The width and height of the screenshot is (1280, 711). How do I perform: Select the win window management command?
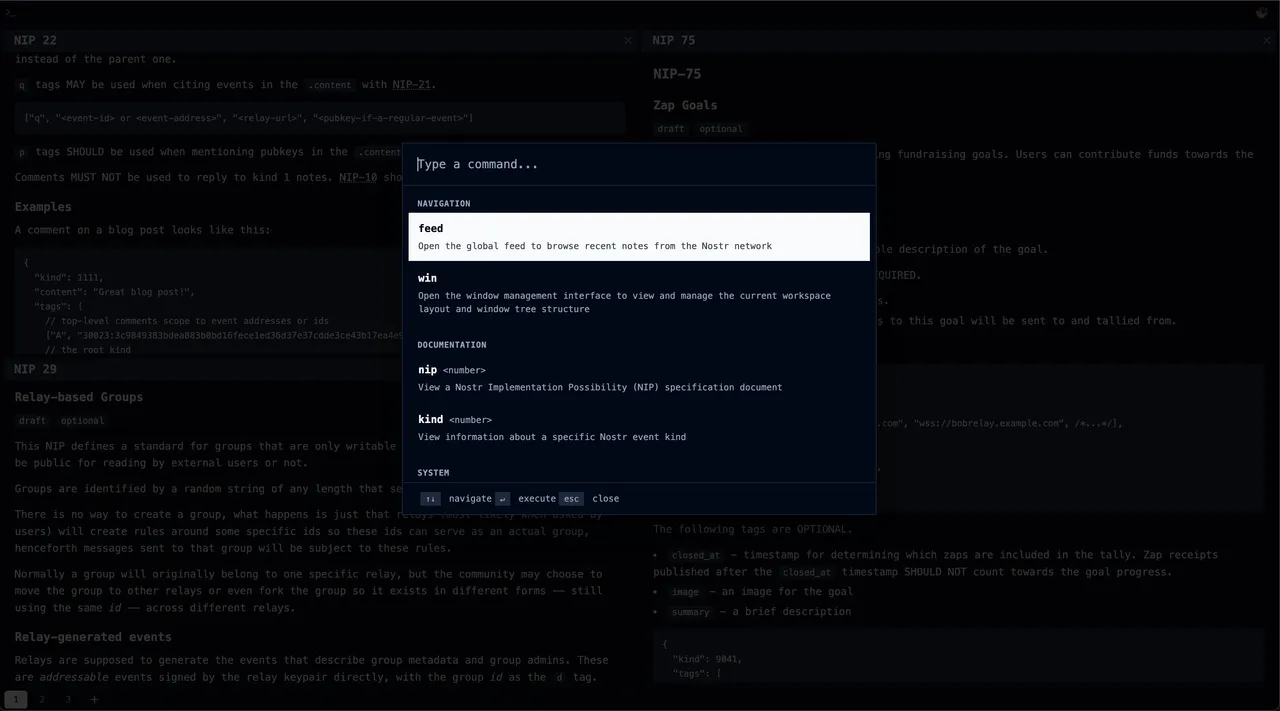coord(639,293)
